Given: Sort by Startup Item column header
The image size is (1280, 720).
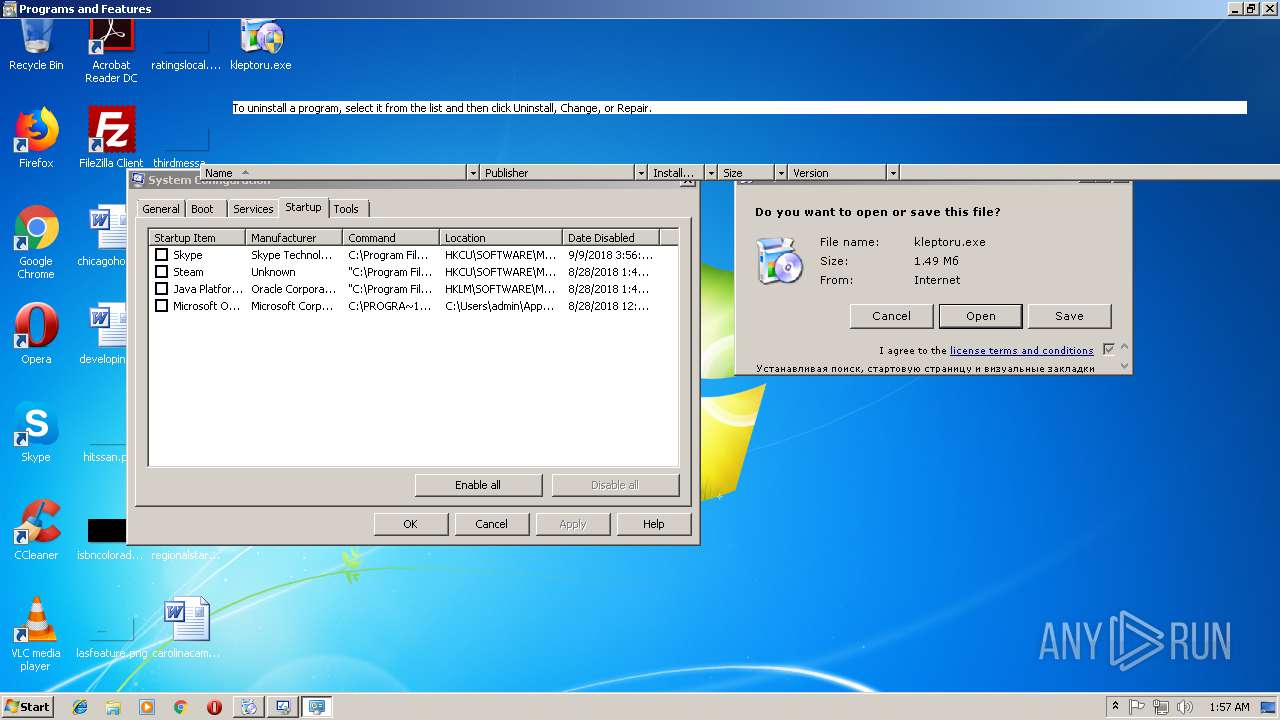Looking at the screenshot, I should pyautogui.click(x=197, y=238).
